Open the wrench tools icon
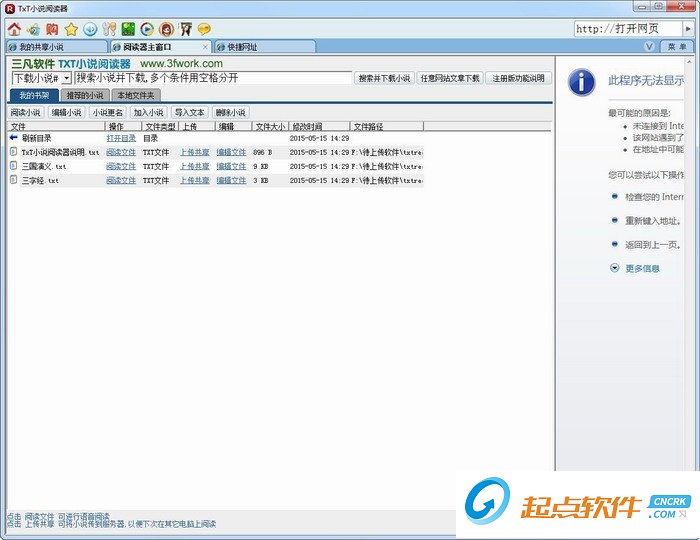 pyautogui.click(x=109, y=29)
